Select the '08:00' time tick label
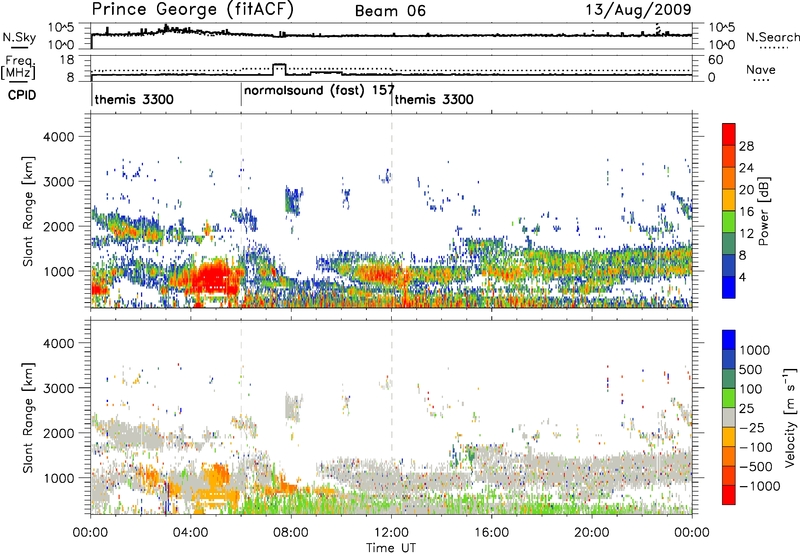Viewport: 800px width, 554px height. [291, 533]
